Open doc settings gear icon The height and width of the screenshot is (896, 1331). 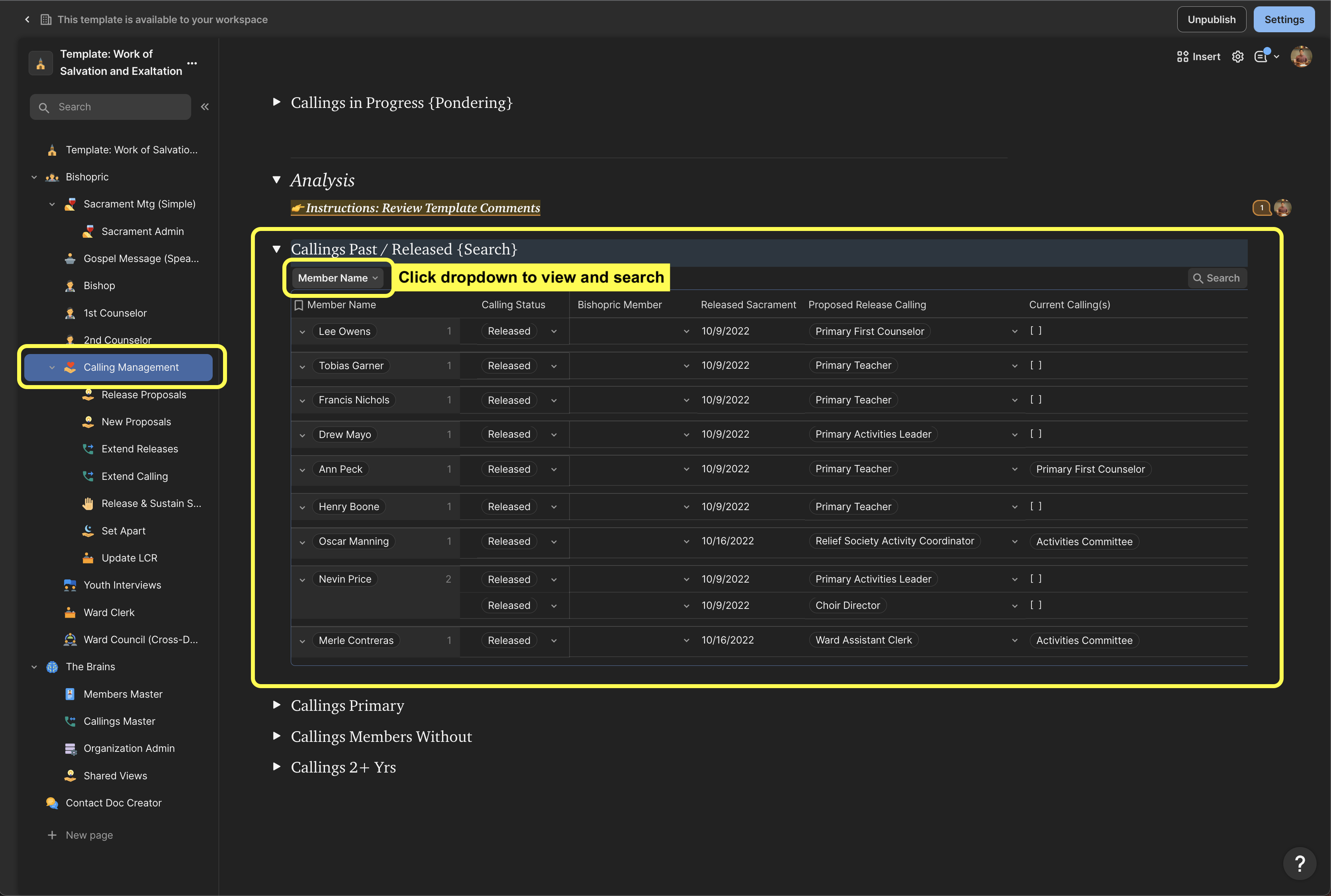[x=1237, y=57]
